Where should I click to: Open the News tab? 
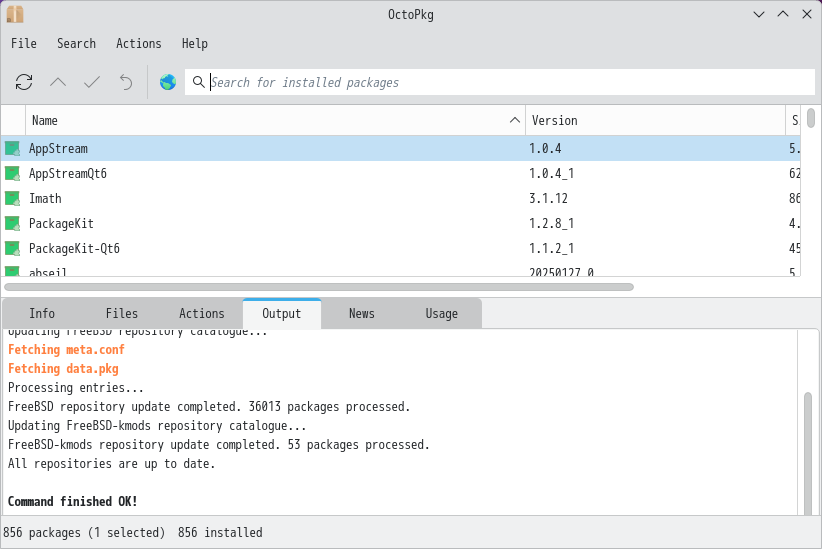tap(362, 313)
